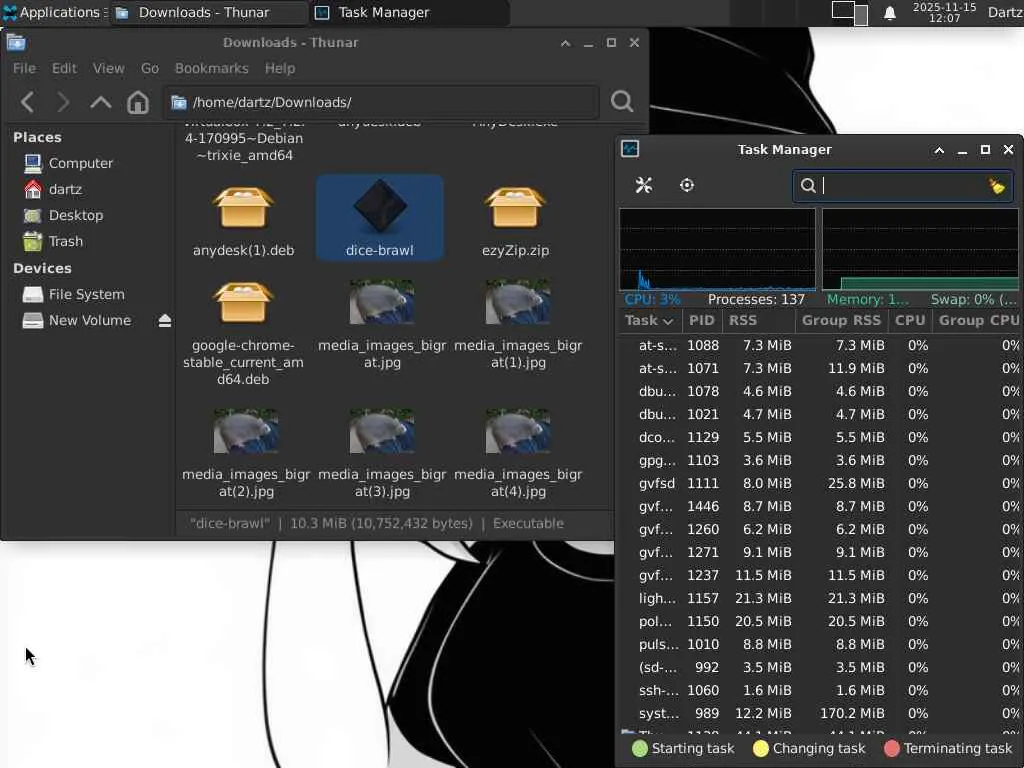Click the memory usage graph
Viewport: 1024px width, 768px height.
(920, 249)
